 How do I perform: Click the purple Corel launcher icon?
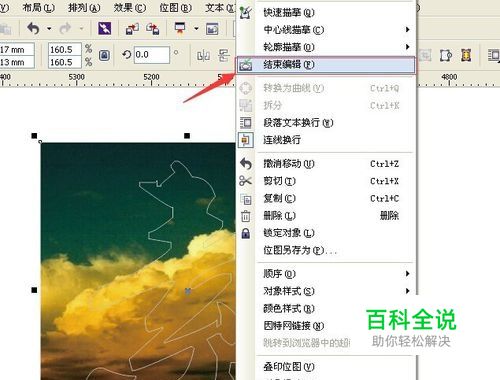[x=104, y=29]
